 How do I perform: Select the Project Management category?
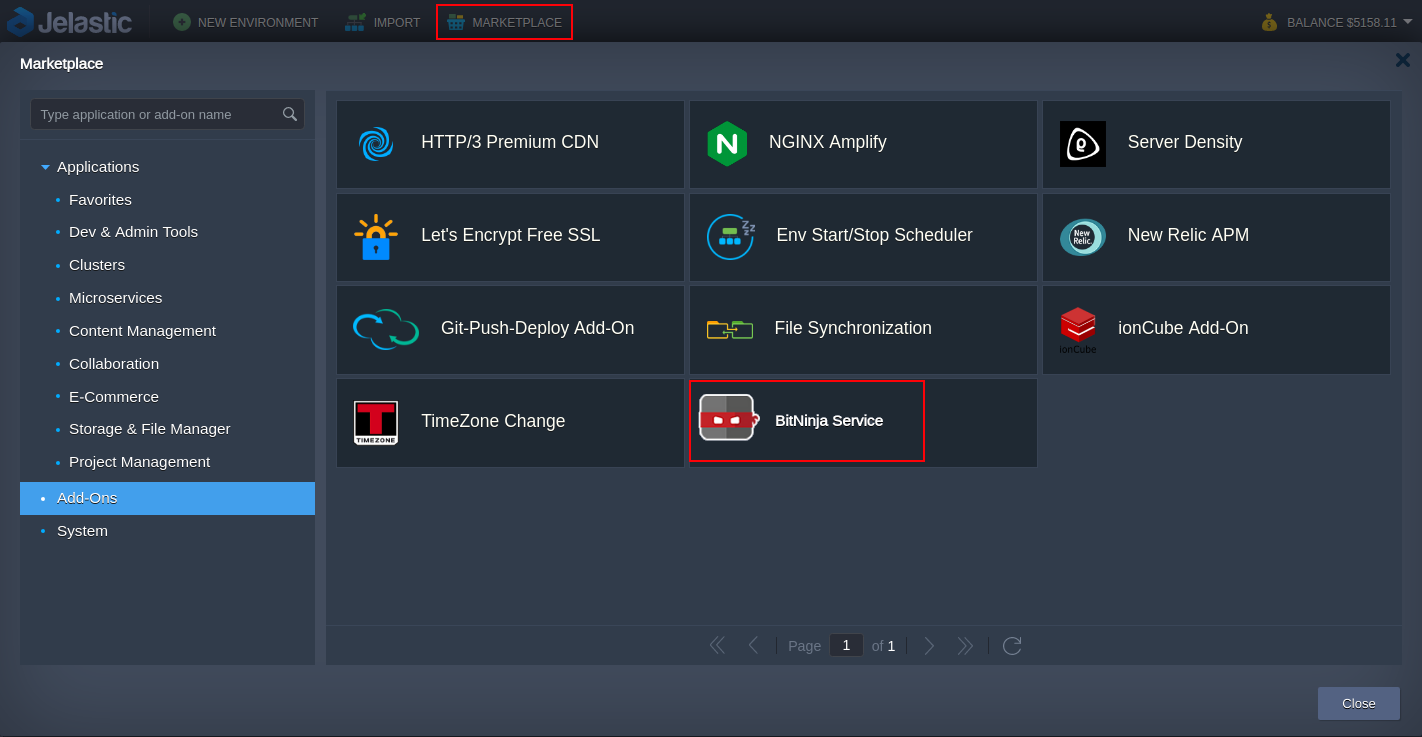(x=139, y=462)
